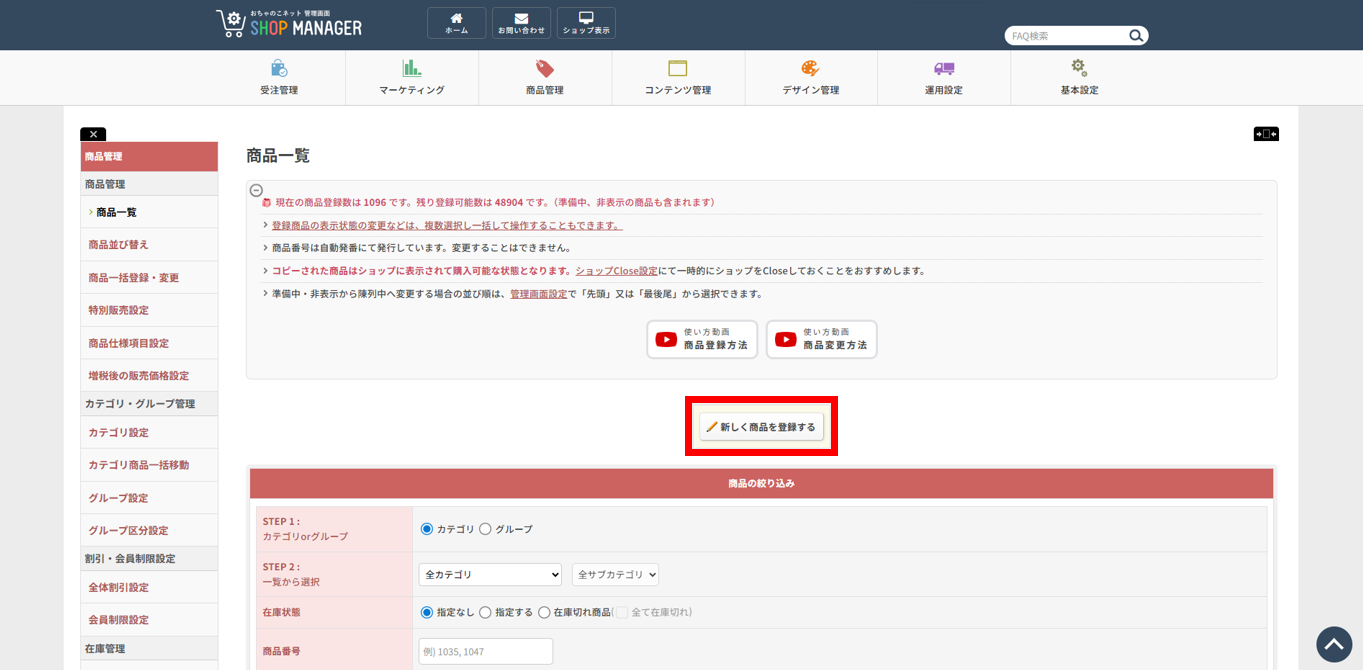This screenshot has width=1363, height=670.
Task: Collapse the info notice panel
Action: 256,190
